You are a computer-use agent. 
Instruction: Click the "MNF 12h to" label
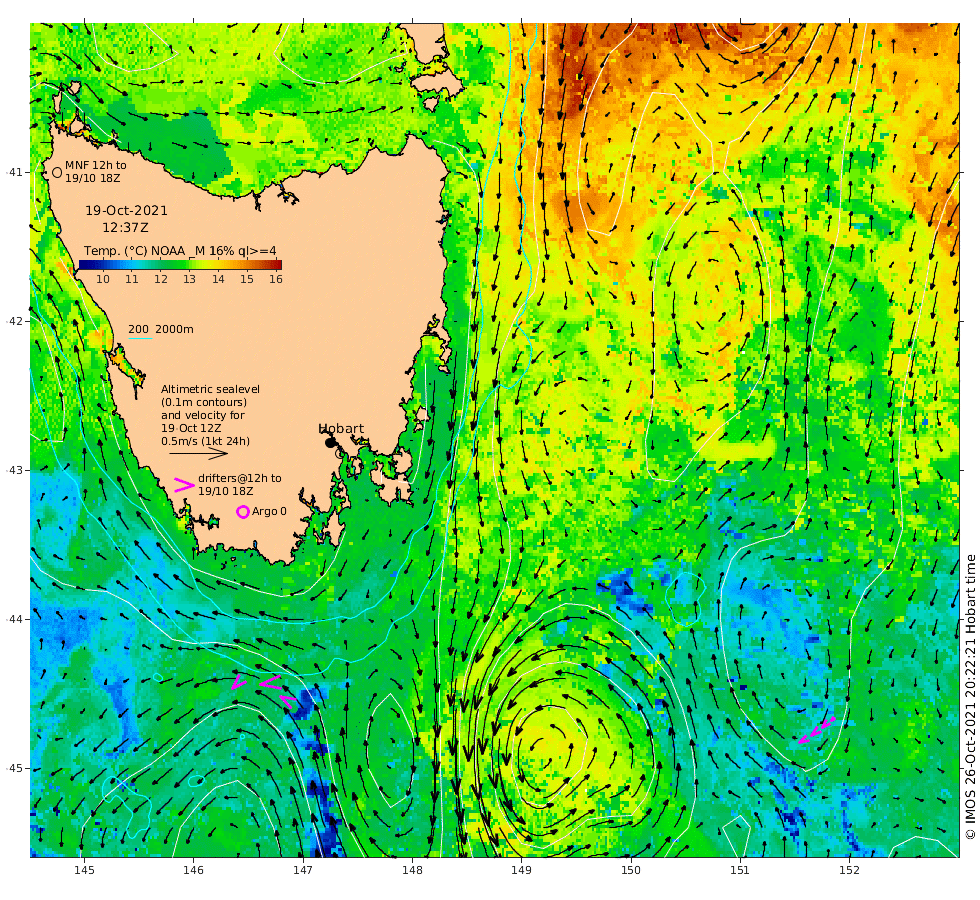(96, 165)
